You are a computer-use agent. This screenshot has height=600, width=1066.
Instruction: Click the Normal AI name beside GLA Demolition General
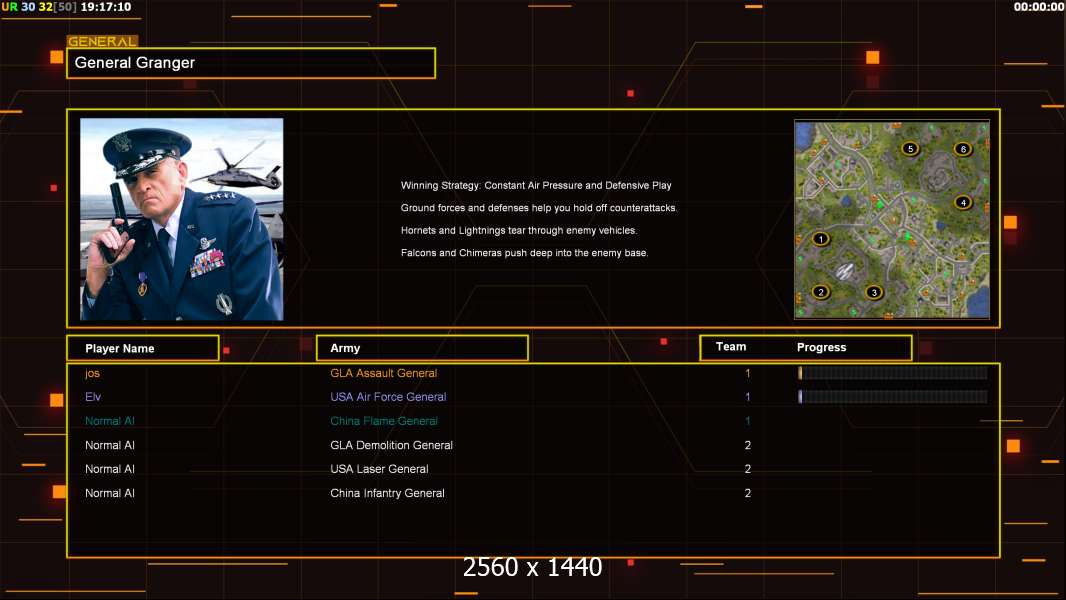109,445
